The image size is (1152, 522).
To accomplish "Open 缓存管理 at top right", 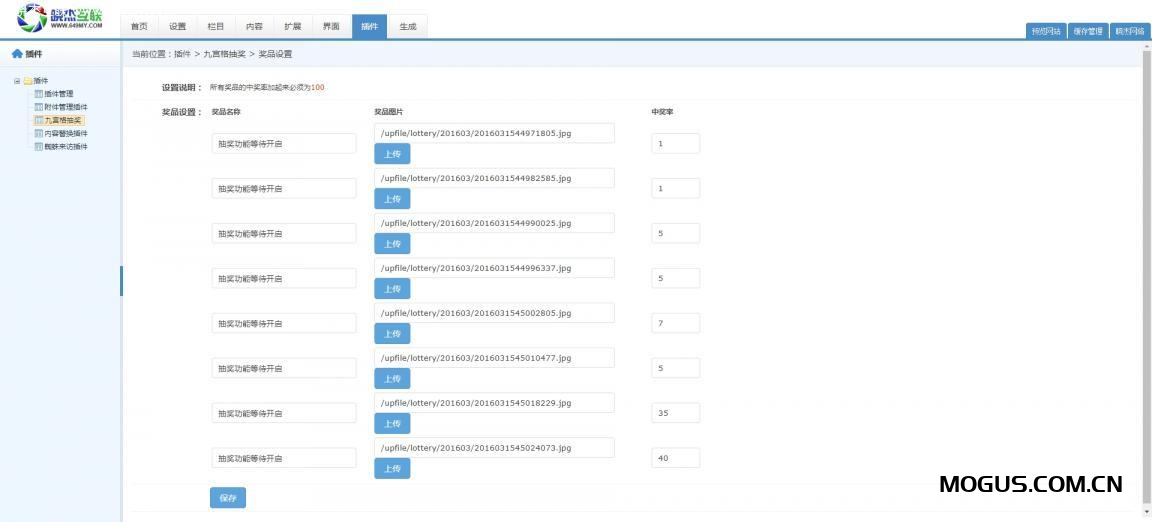I will point(1088,31).
